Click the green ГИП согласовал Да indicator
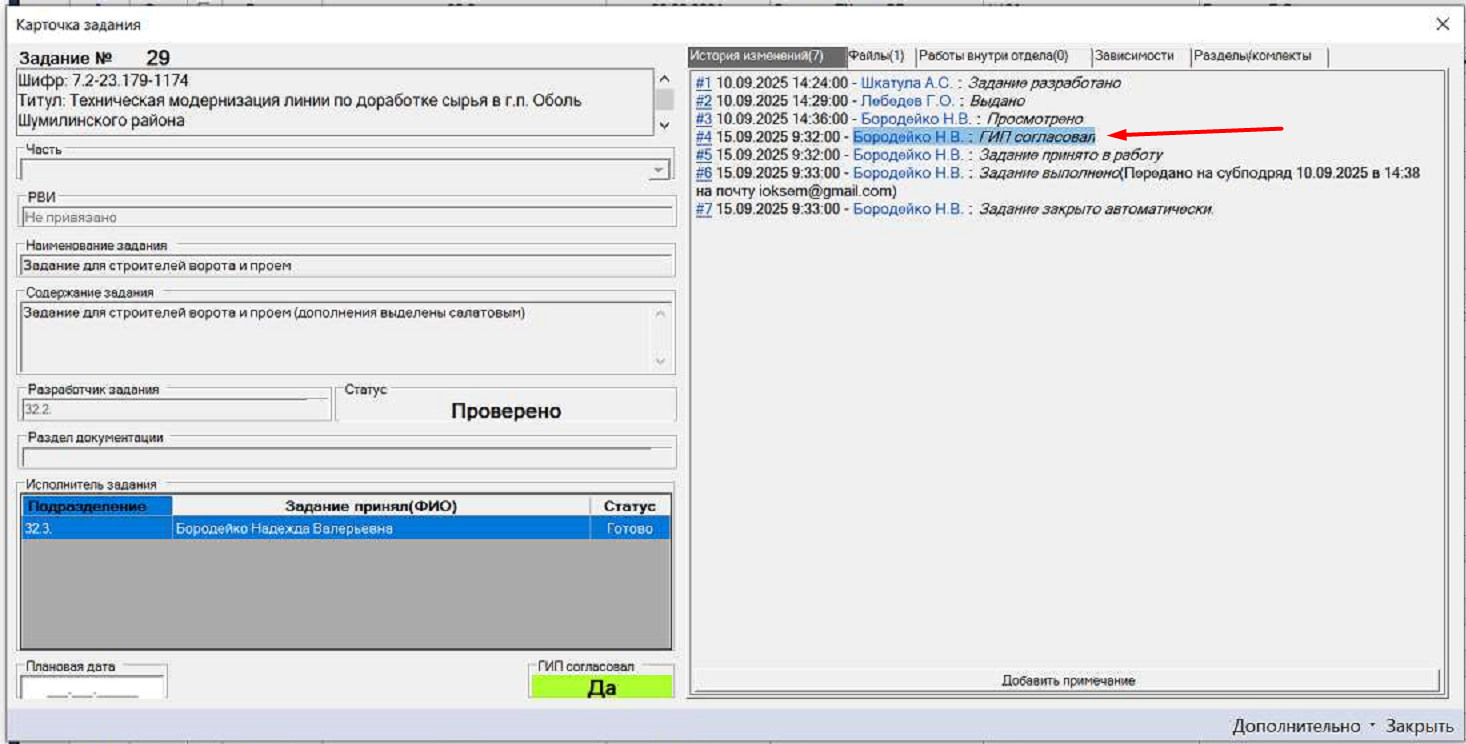Viewport: 1466px width, 744px height. point(601,688)
